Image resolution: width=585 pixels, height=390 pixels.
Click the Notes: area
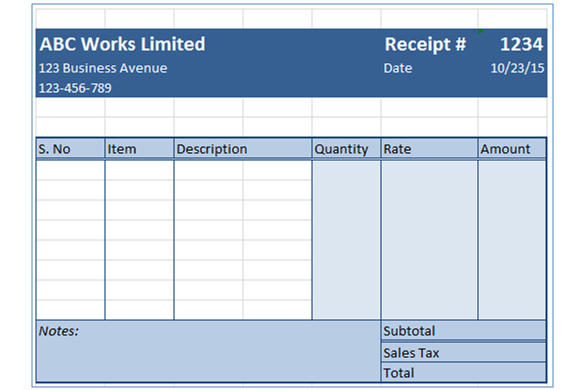[208, 351]
